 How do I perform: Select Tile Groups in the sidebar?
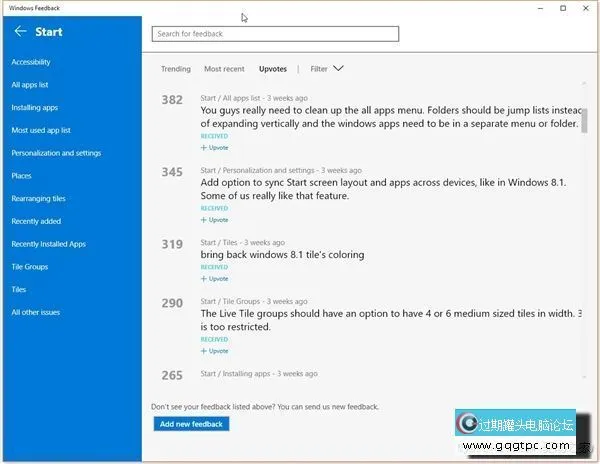(30, 267)
